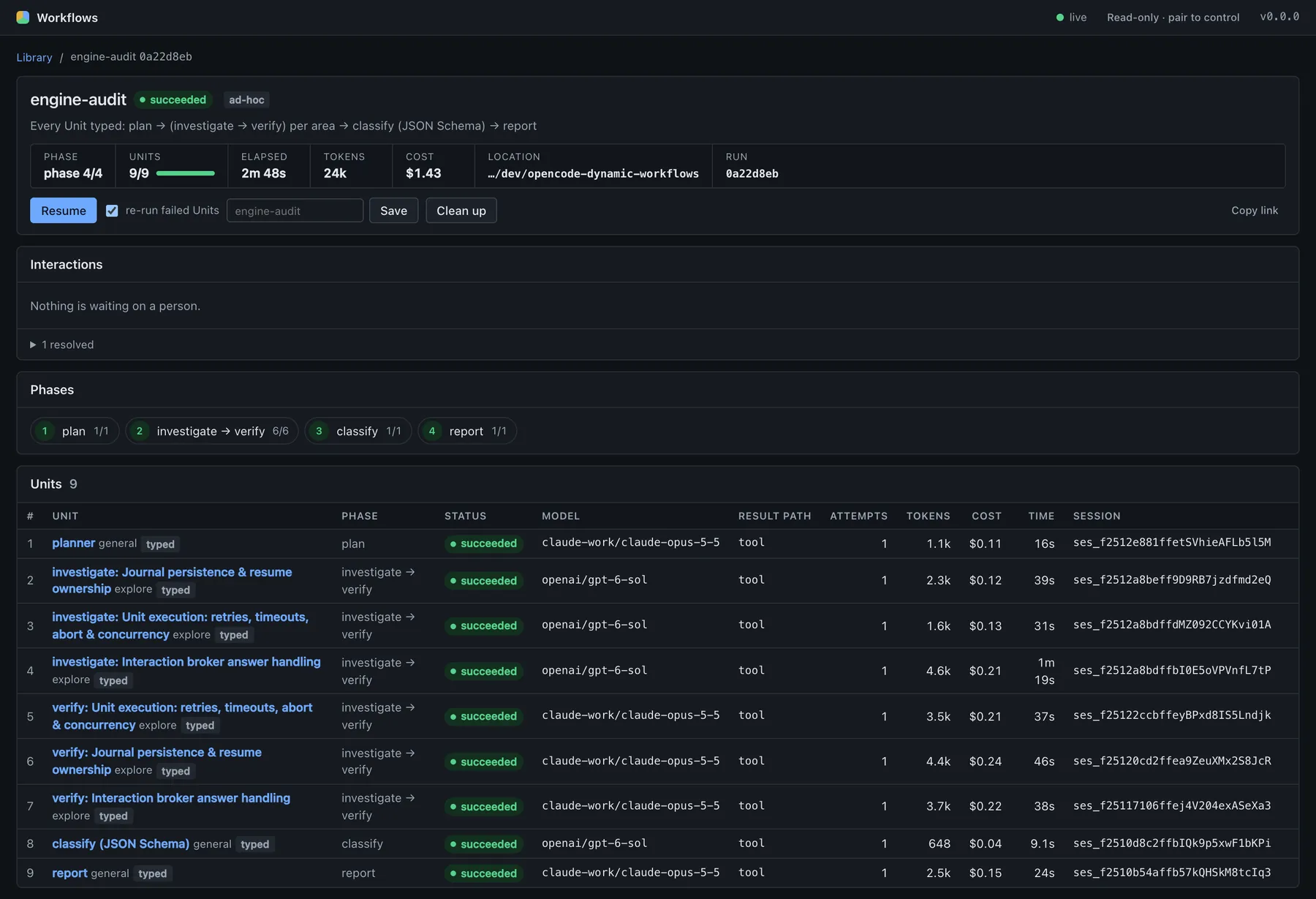Click session ses_f2512e881ffetSVhieAFLb5l5M
The image size is (1316, 899).
[x=1172, y=542]
